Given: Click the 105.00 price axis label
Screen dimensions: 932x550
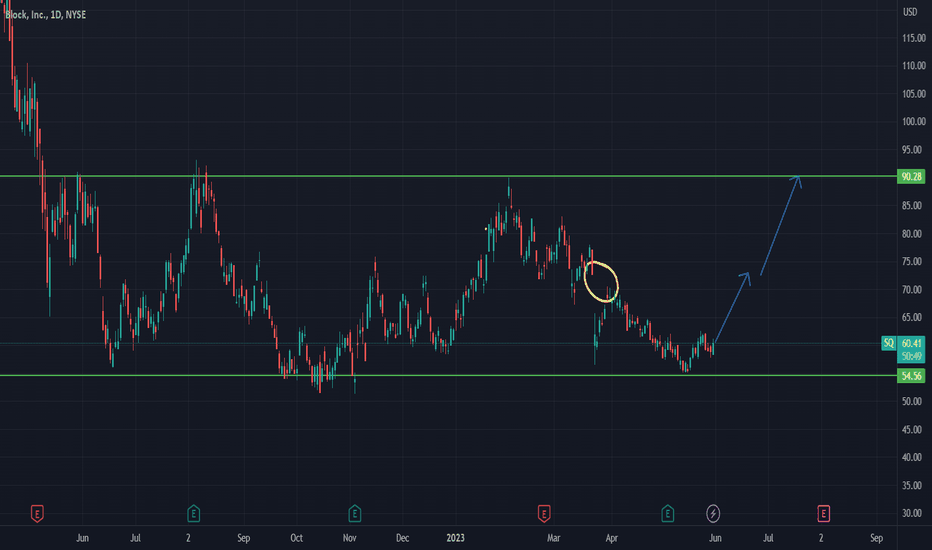Looking at the screenshot, I should (914, 94).
